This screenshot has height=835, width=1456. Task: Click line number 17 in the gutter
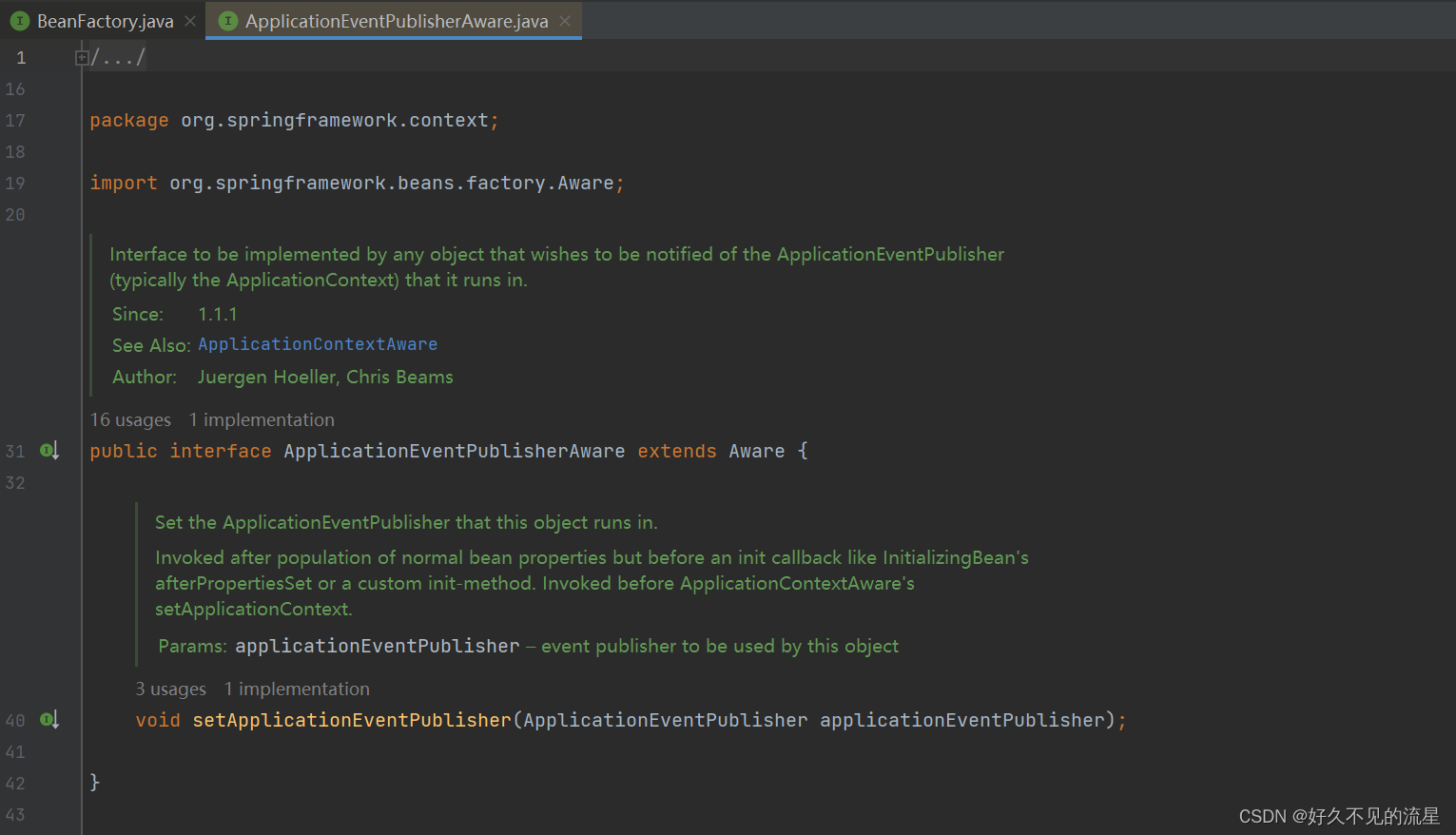tap(15, 121)
